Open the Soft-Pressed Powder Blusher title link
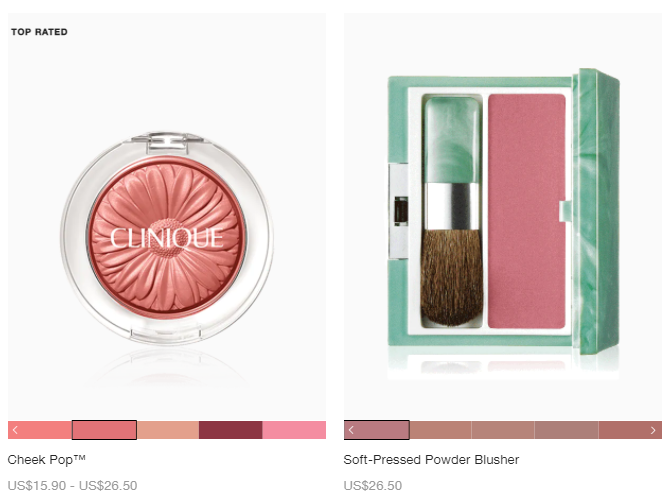Screen dimensions: 672x500 431,460
